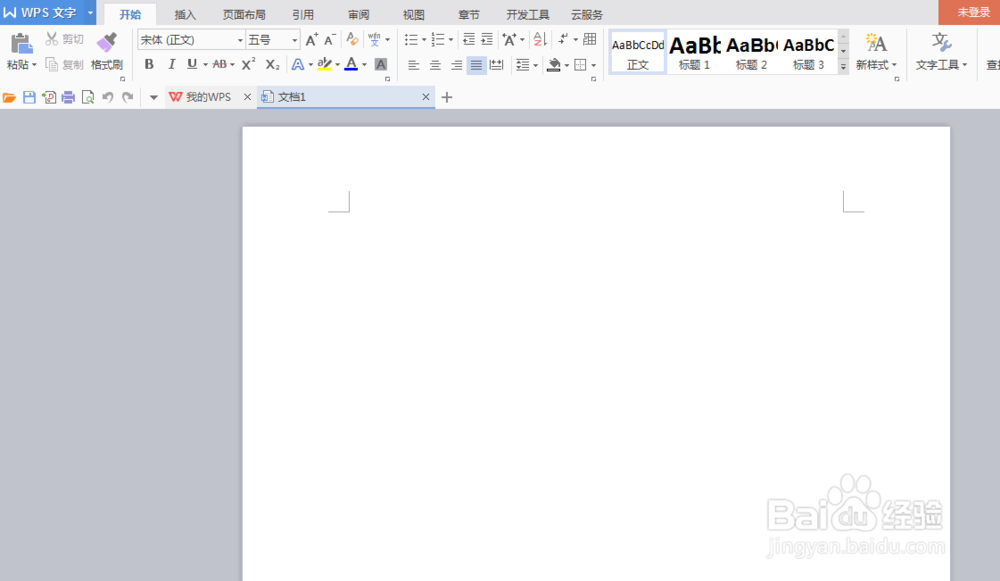
Task: Decrease font size with A- icon
Action: [330, 40]
